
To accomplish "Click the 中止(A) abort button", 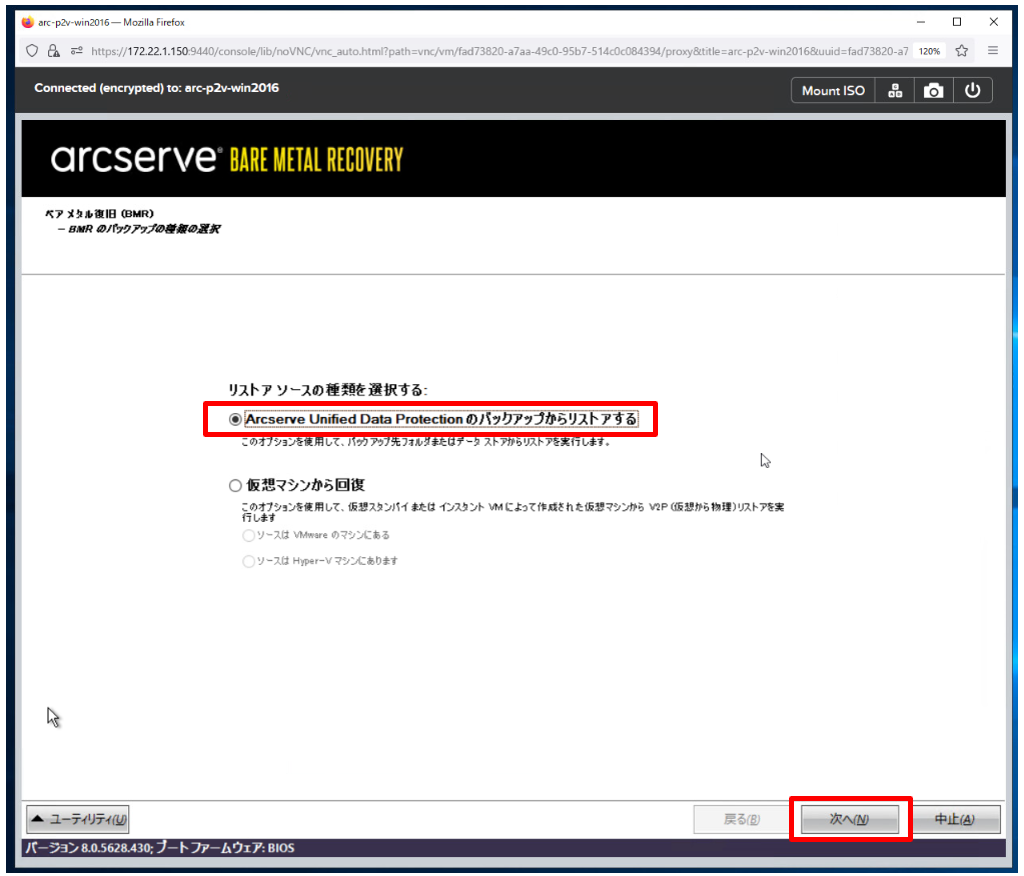I will click(x=954, y=819).
